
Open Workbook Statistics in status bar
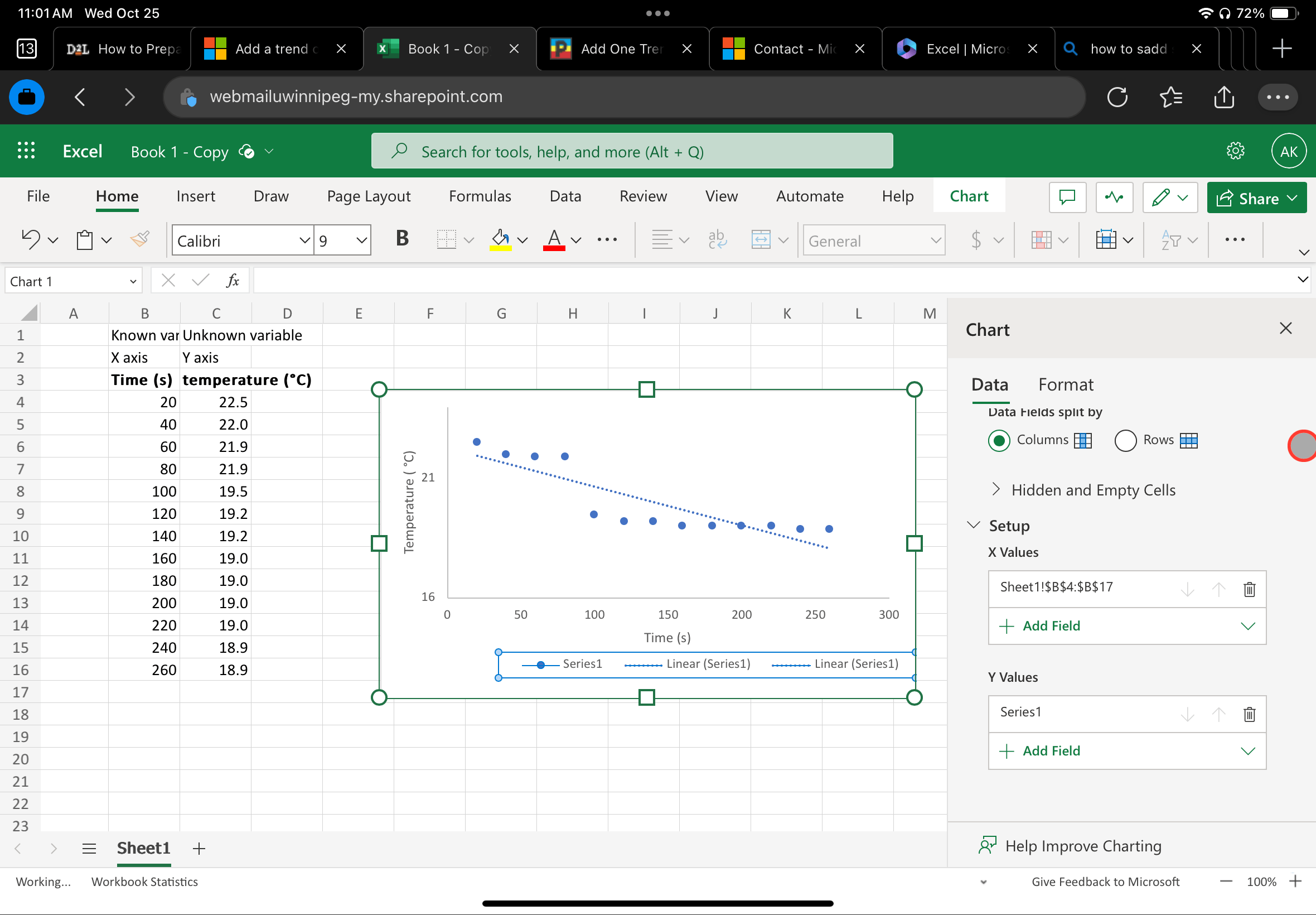click(144, 882)
